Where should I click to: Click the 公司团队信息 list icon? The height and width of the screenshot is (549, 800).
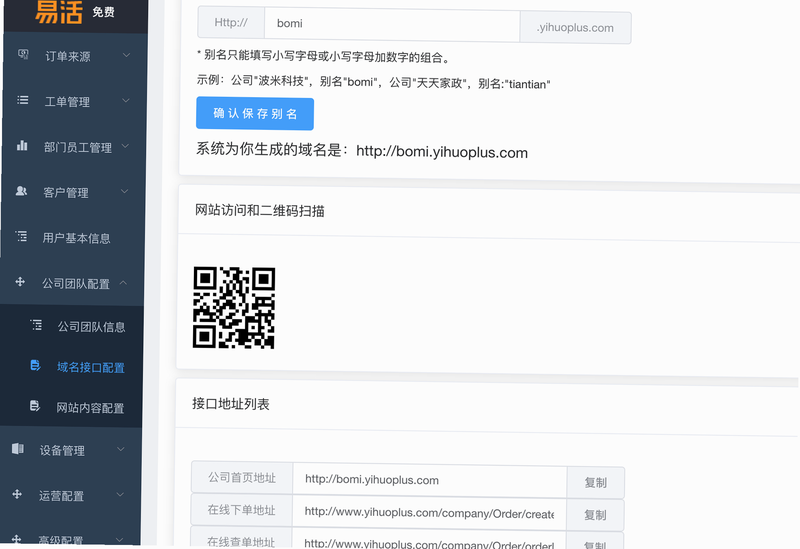pos(36,325)
